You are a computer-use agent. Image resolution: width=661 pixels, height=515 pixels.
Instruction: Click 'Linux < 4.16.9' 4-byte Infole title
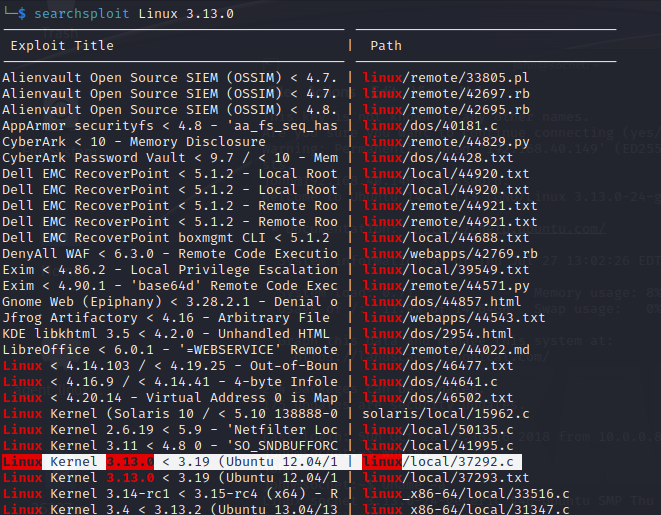[170, 382]
